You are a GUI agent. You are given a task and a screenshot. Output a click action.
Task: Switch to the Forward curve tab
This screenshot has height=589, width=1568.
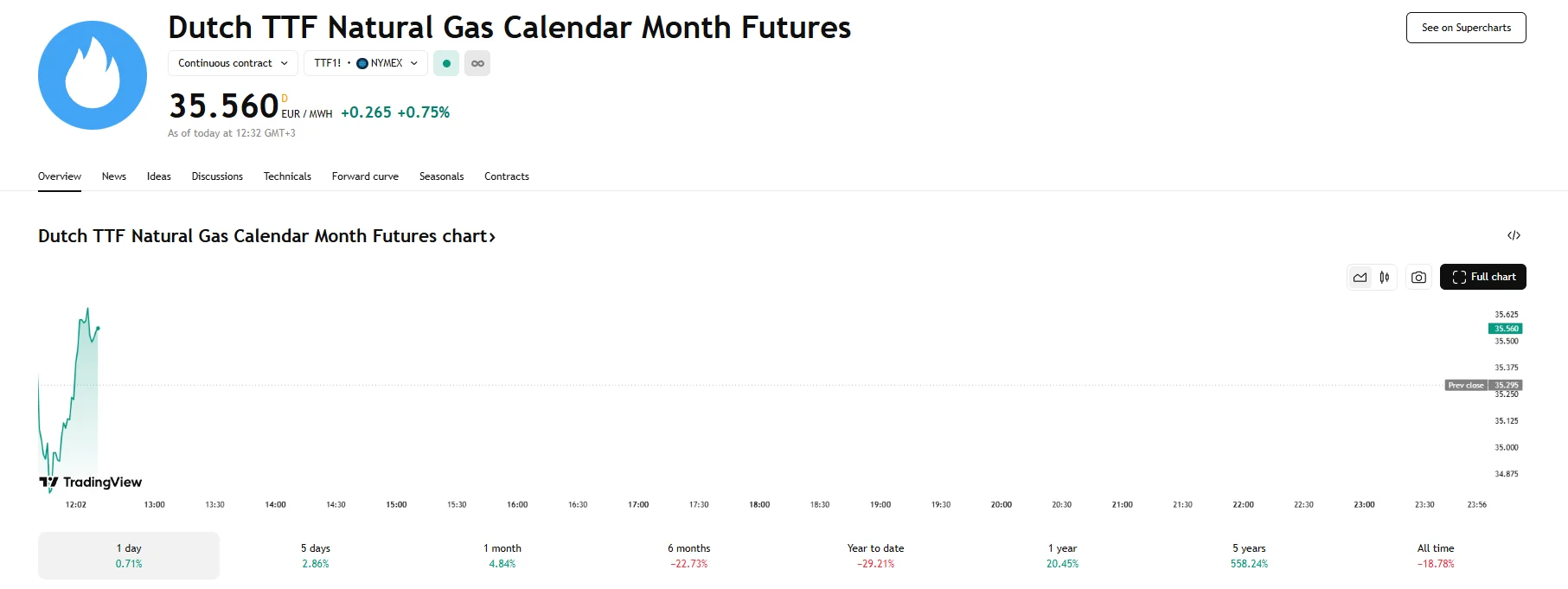pos(365,176)
